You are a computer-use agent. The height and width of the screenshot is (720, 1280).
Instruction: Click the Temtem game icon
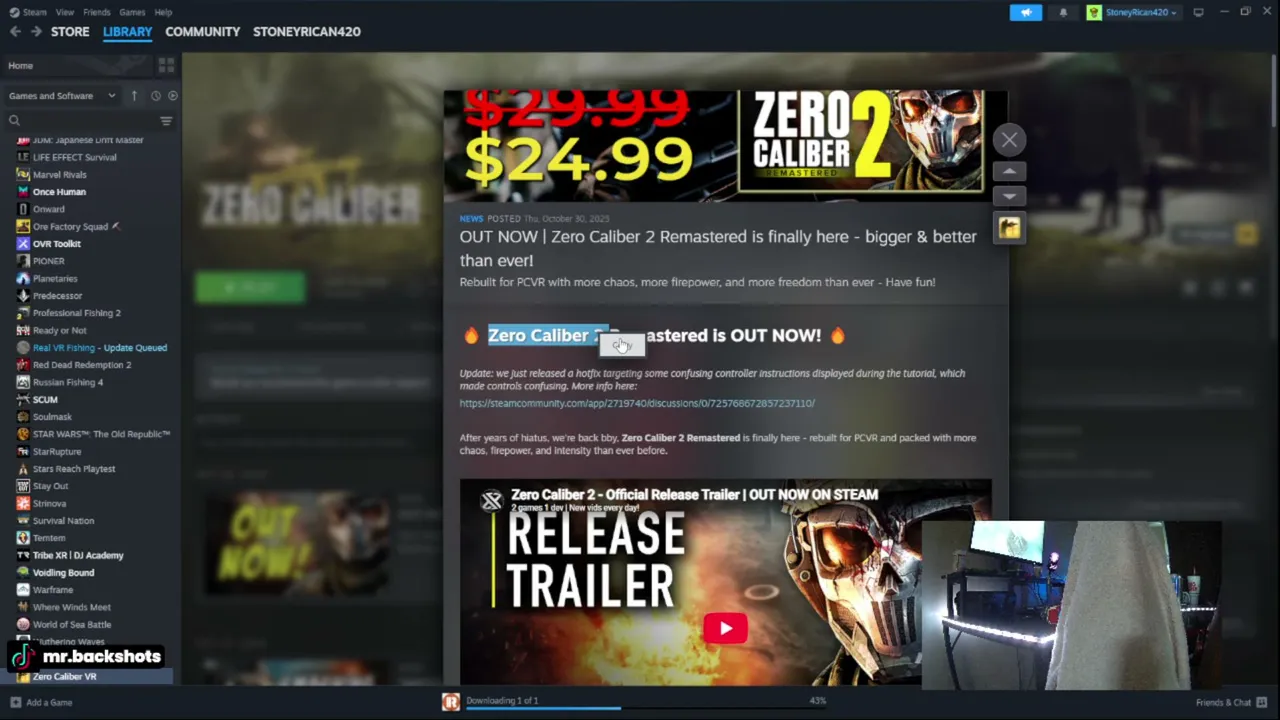(23, 538)
